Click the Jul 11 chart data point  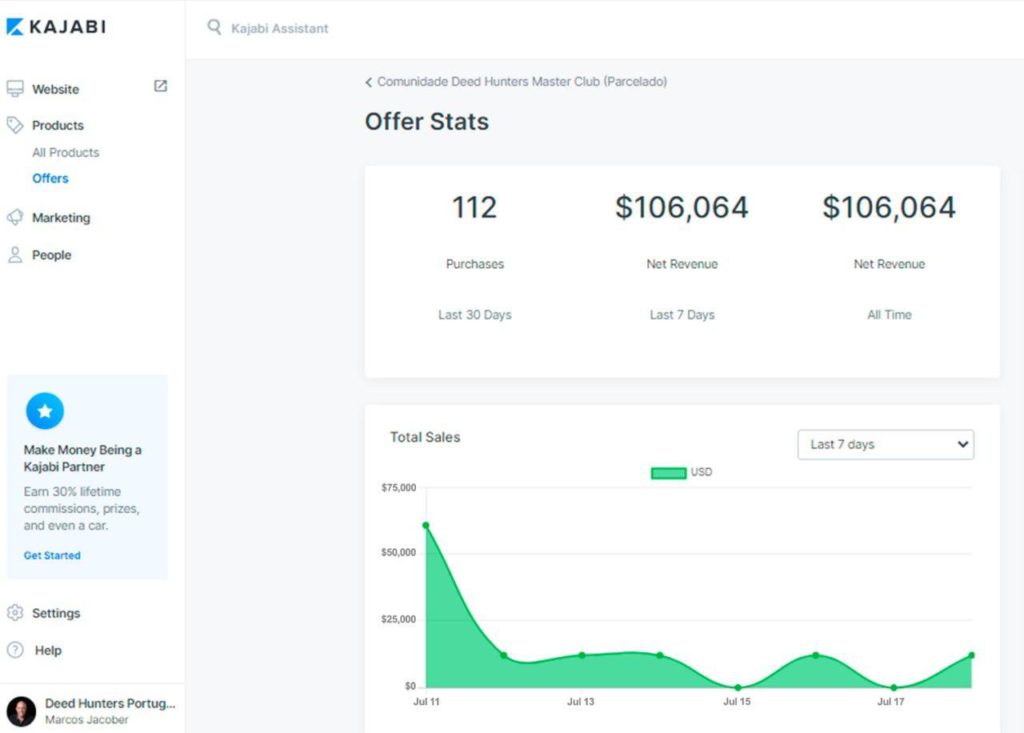pos(426,525)
